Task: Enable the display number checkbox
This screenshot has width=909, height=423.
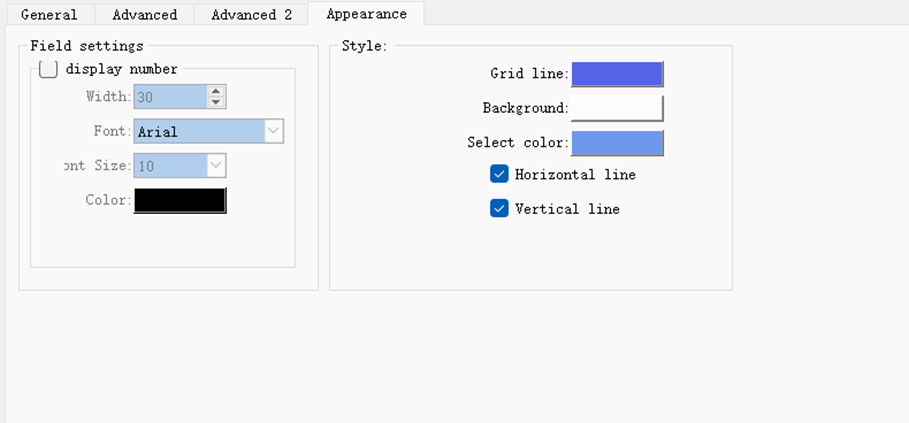Action: tap(48, 69)
